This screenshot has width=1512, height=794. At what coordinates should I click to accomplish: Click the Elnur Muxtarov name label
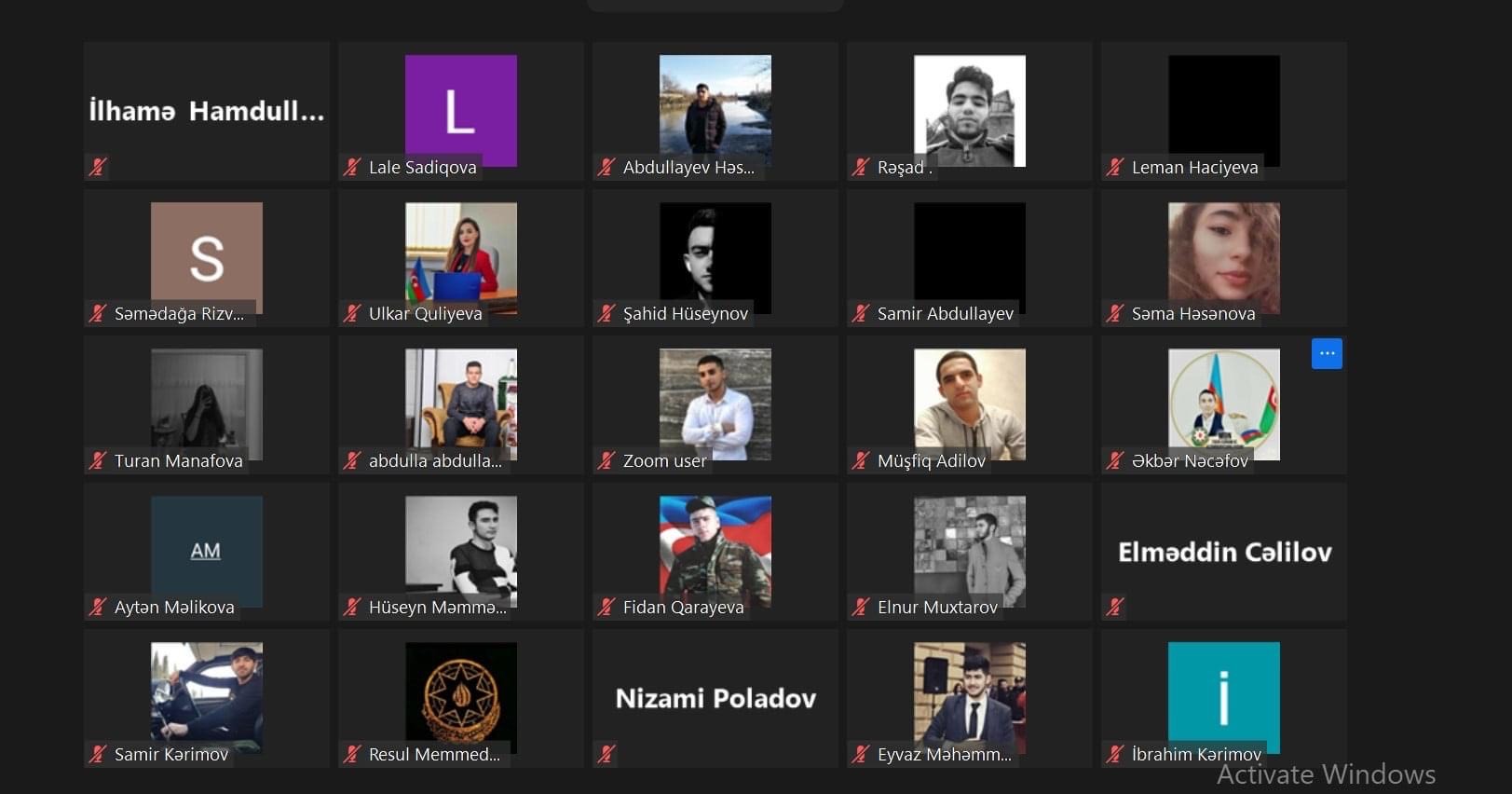click(x=937, y=608)
